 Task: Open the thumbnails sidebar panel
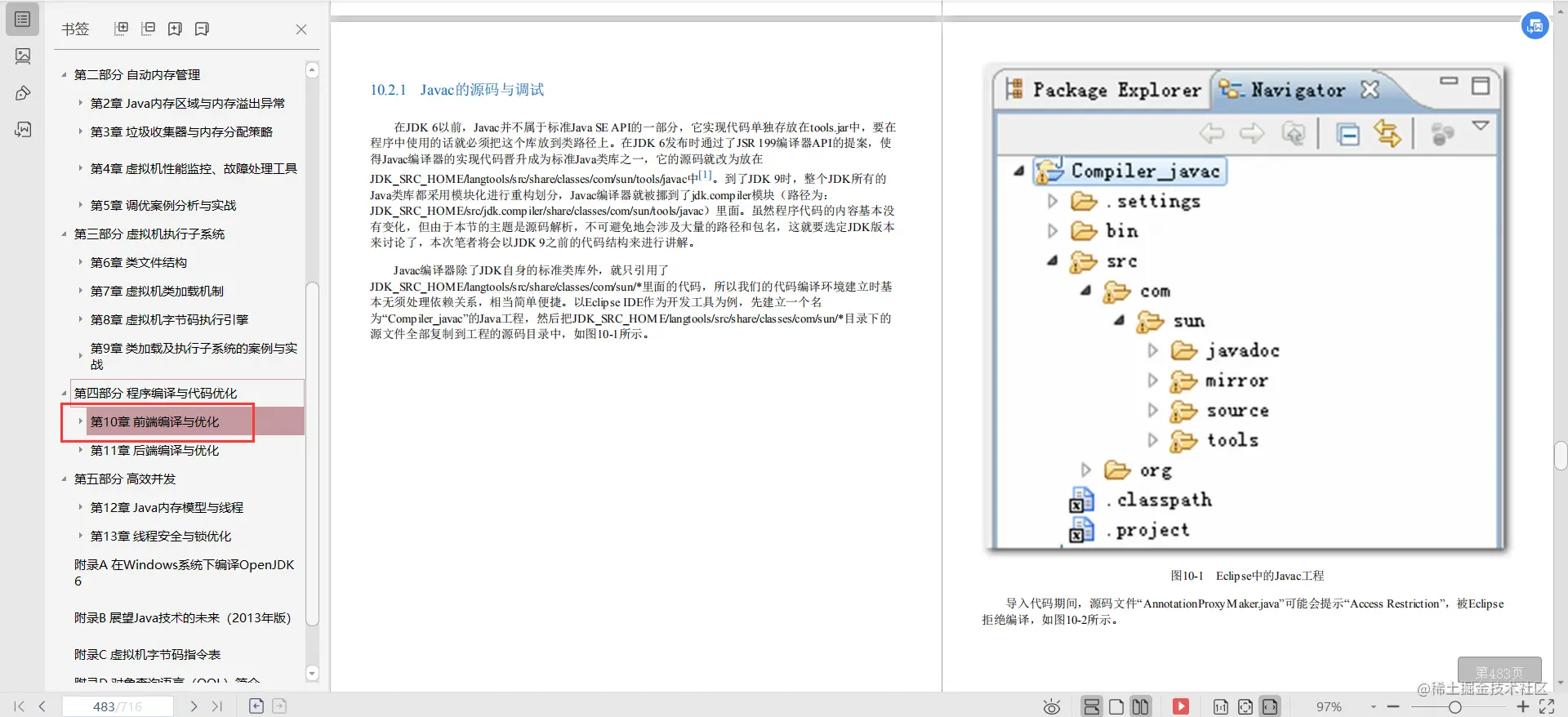click(23, 56)
